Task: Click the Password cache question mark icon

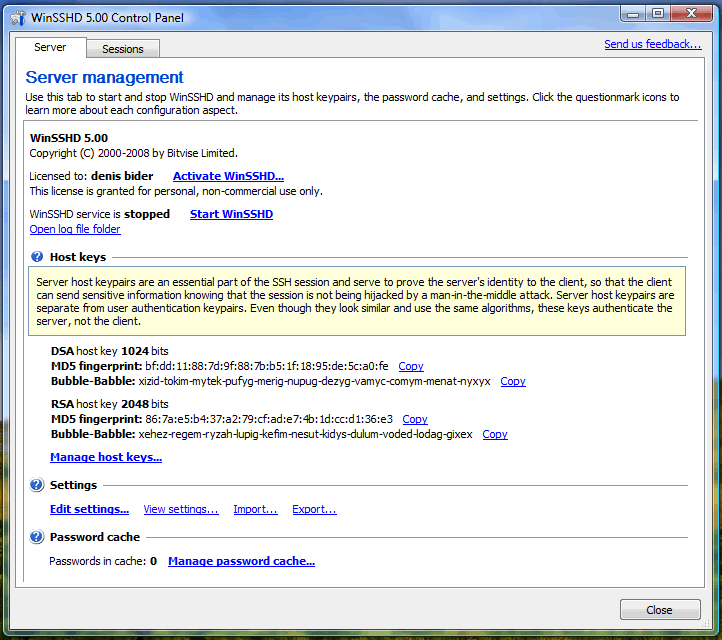Action: tap(37, 537)
